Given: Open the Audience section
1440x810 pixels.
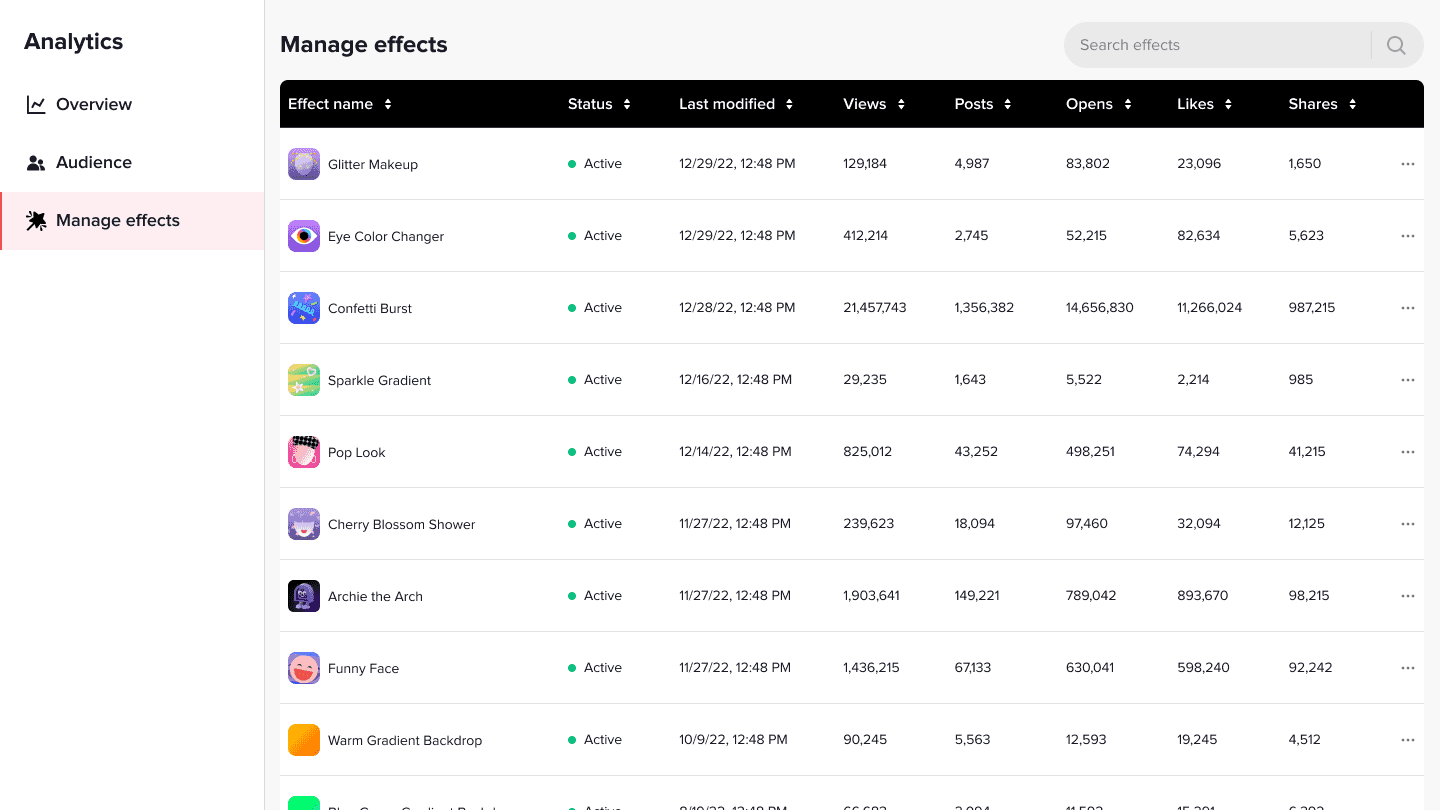Looking at the screenshot, I should tap(93, 162).
